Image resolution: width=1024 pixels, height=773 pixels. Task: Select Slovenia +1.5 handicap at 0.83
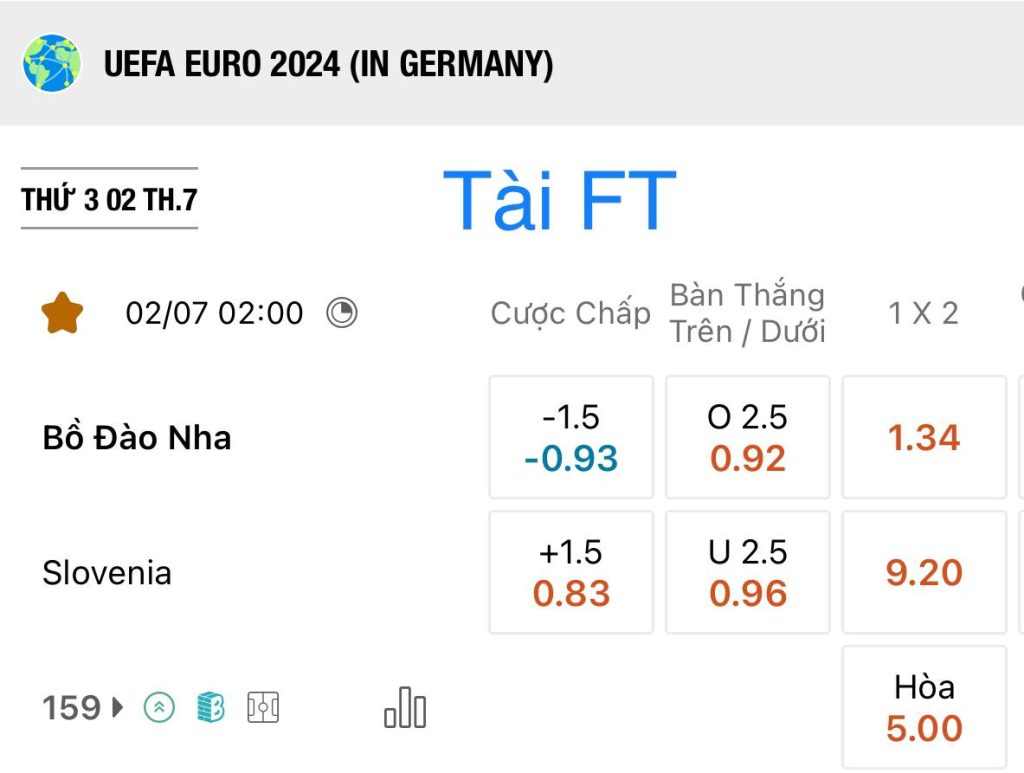(x=571, y=572)
